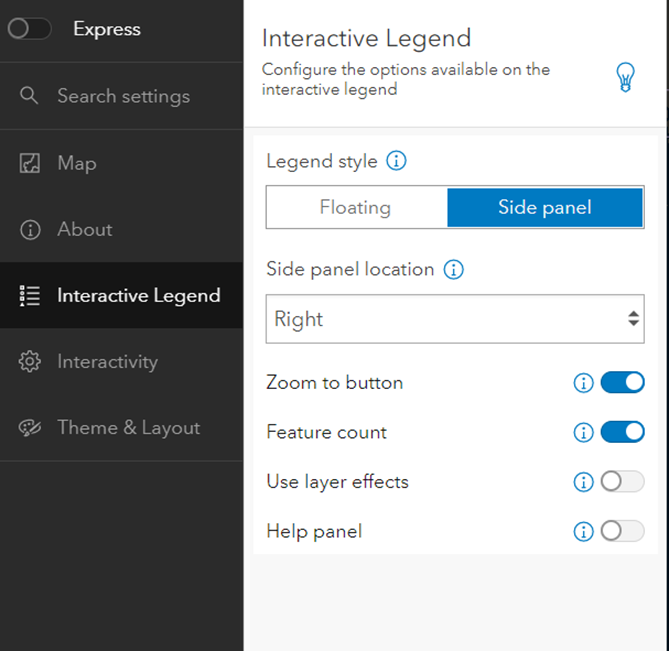Disable the Zoom to button toggle
The image size is (669, 651).
coord(622,382)
